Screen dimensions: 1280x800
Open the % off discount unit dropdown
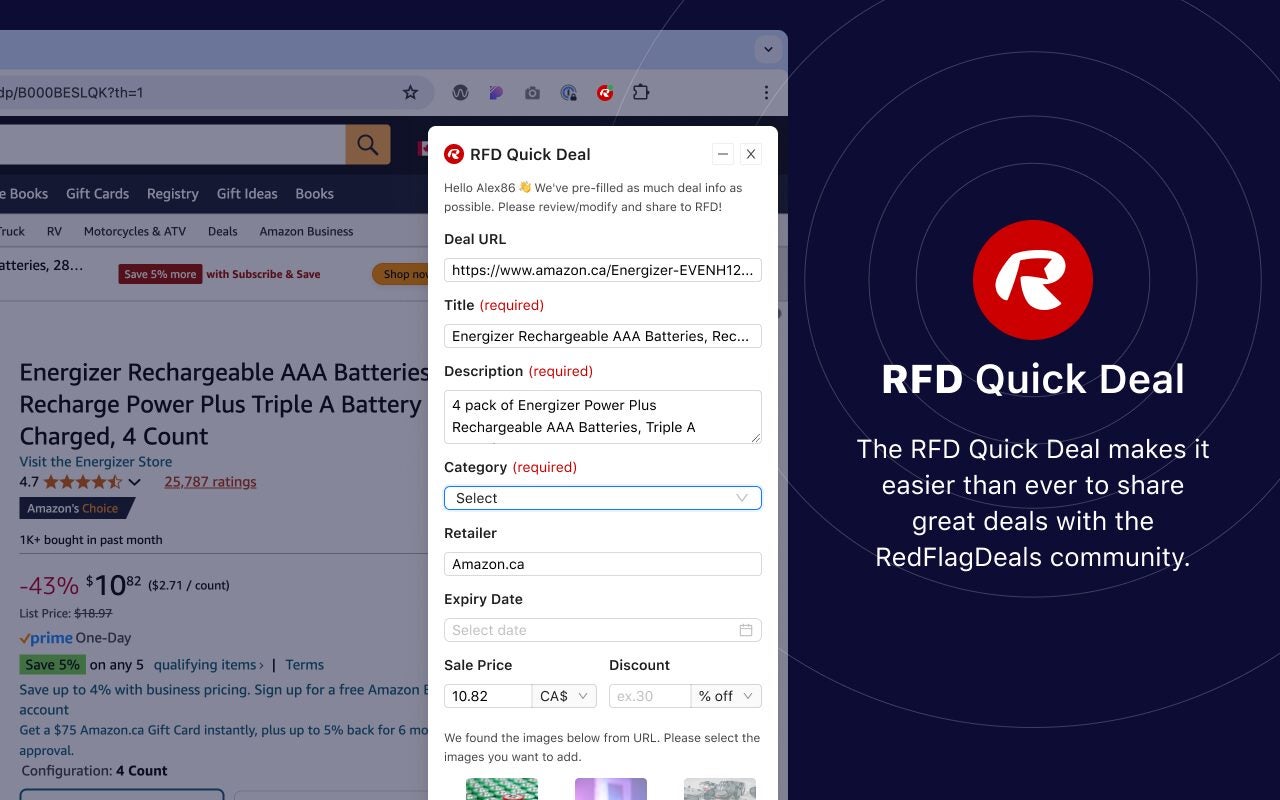coord(726,695)
